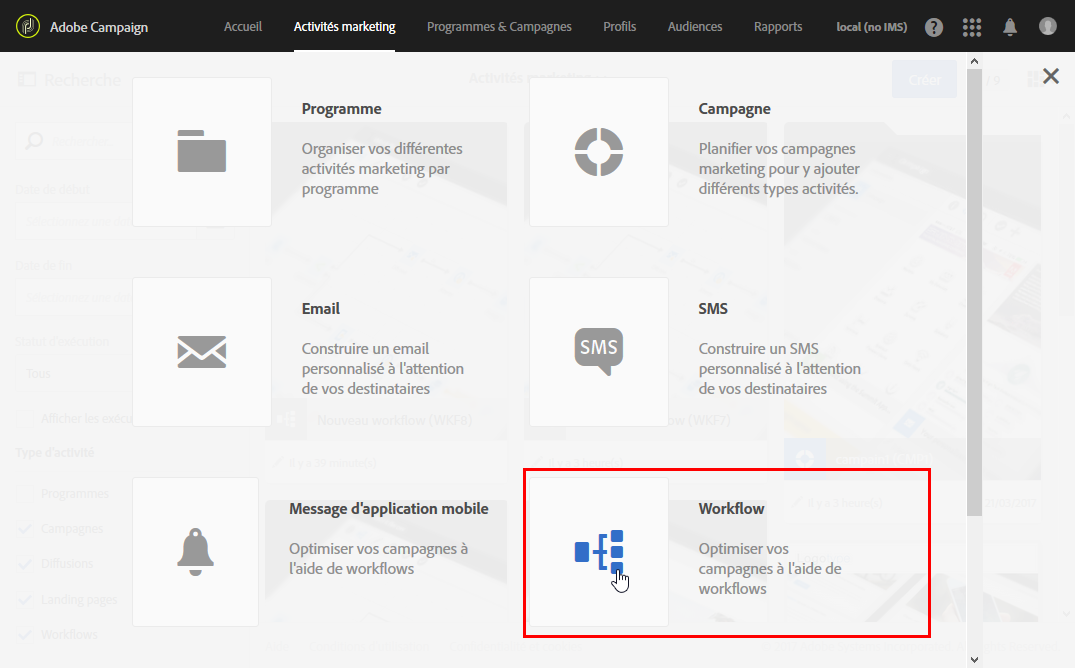Click the overlay vertical scrollbar thumb
This screenshot has width=1077, height=669.
974,292
